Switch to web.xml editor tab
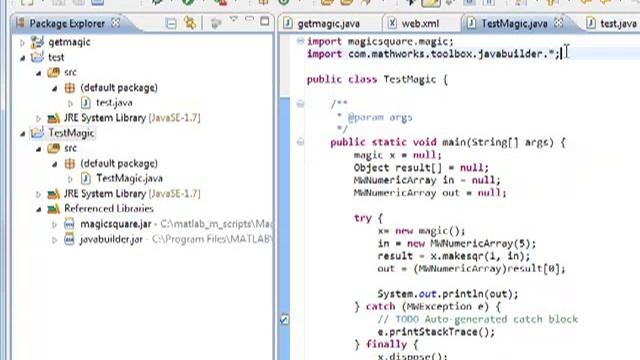Screen dimensions: 640x360 (x=420, y=24)
